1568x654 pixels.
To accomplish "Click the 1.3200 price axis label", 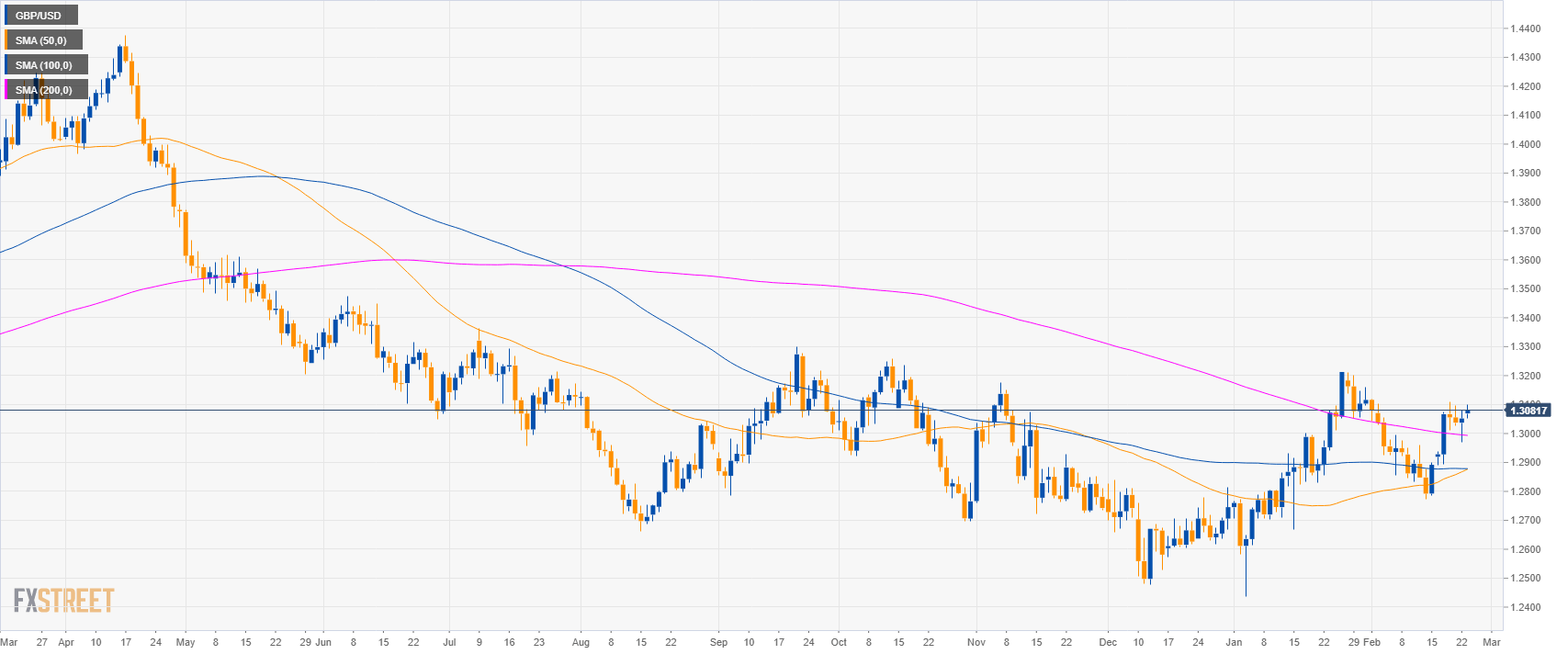I will point(1526,377).
